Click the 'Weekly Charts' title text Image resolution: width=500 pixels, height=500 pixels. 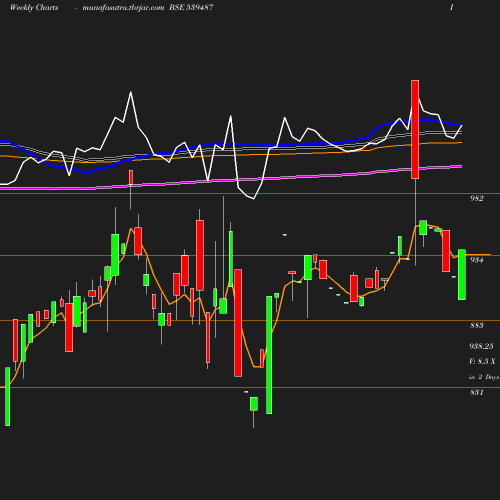pyautogui.click(x=34, y=8)
